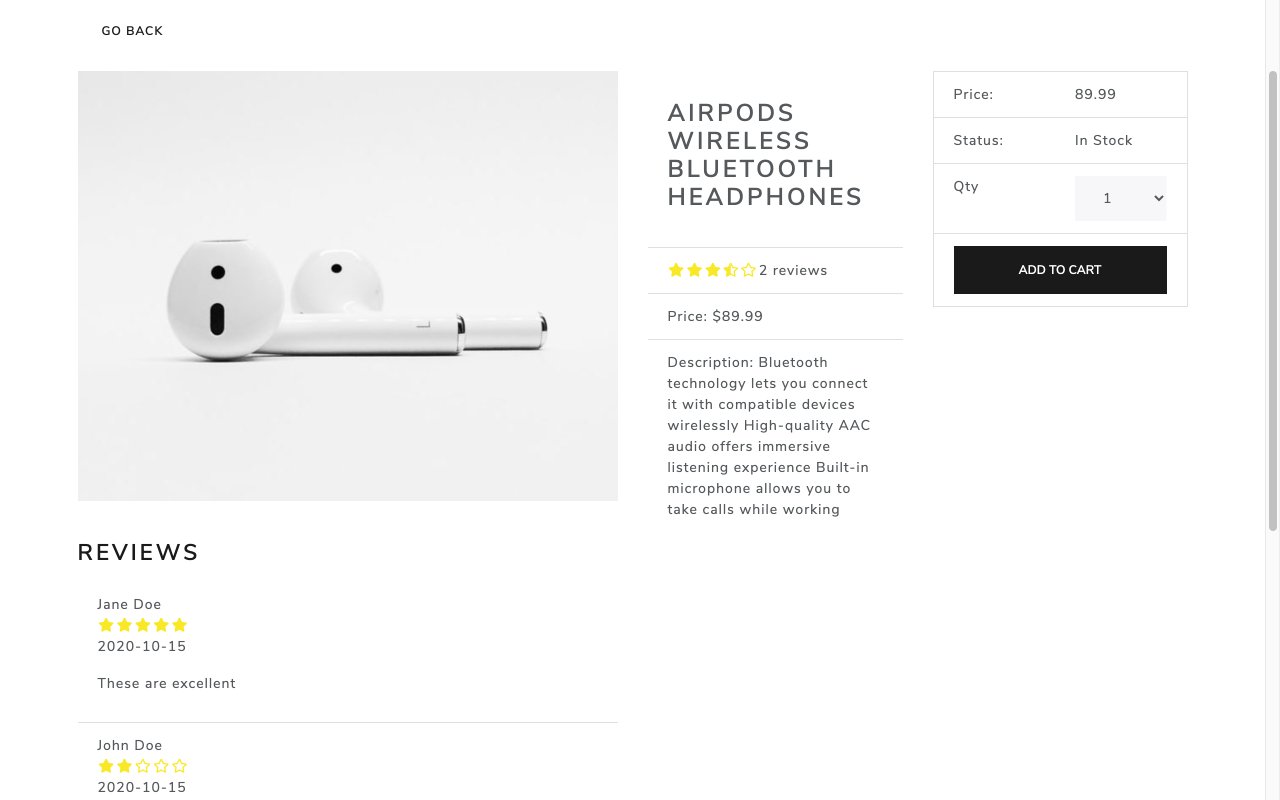Click the empty fifth star beside '2 reviews'
The width and height of the screenshot is (1280, 800).
click(x=749, y=270)
